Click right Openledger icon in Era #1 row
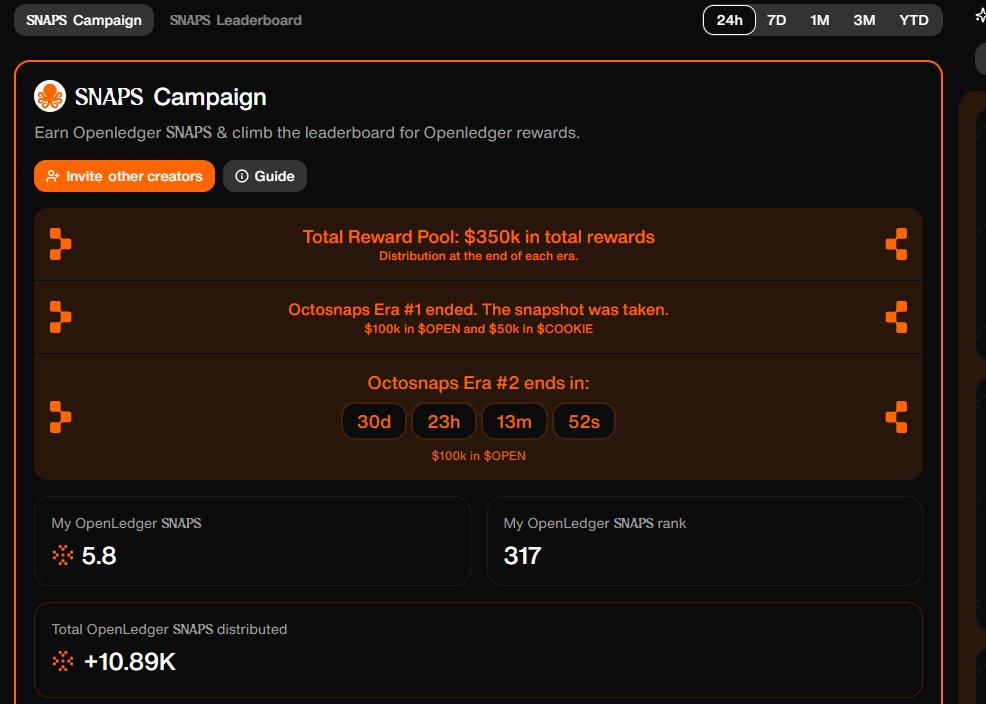 896,317
